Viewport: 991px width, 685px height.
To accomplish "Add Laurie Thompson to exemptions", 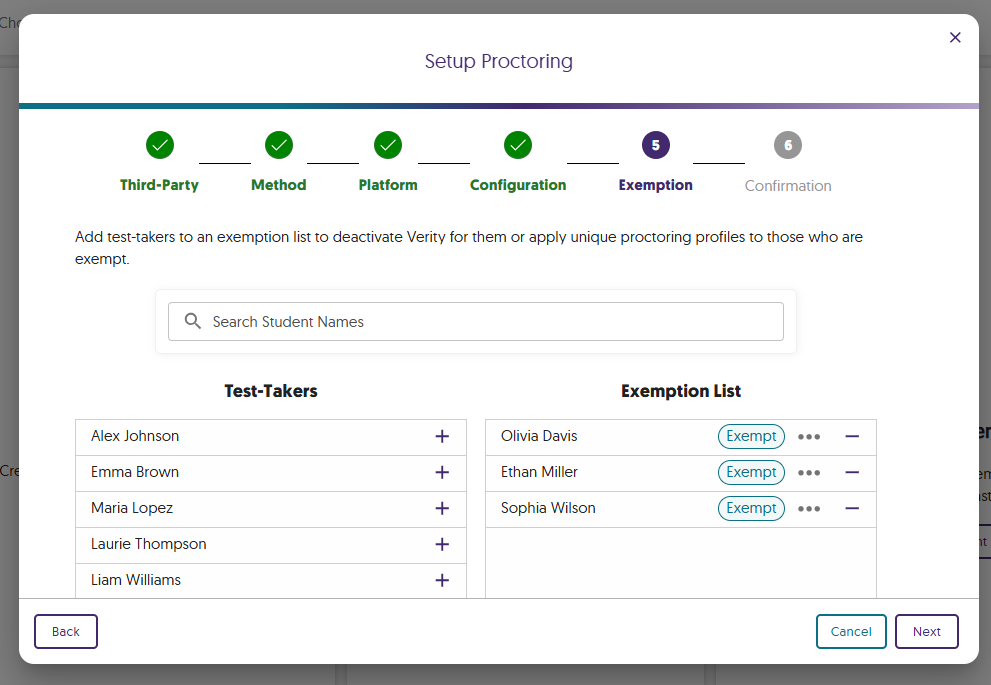I will pyautogui.click(x=442, y=545).
